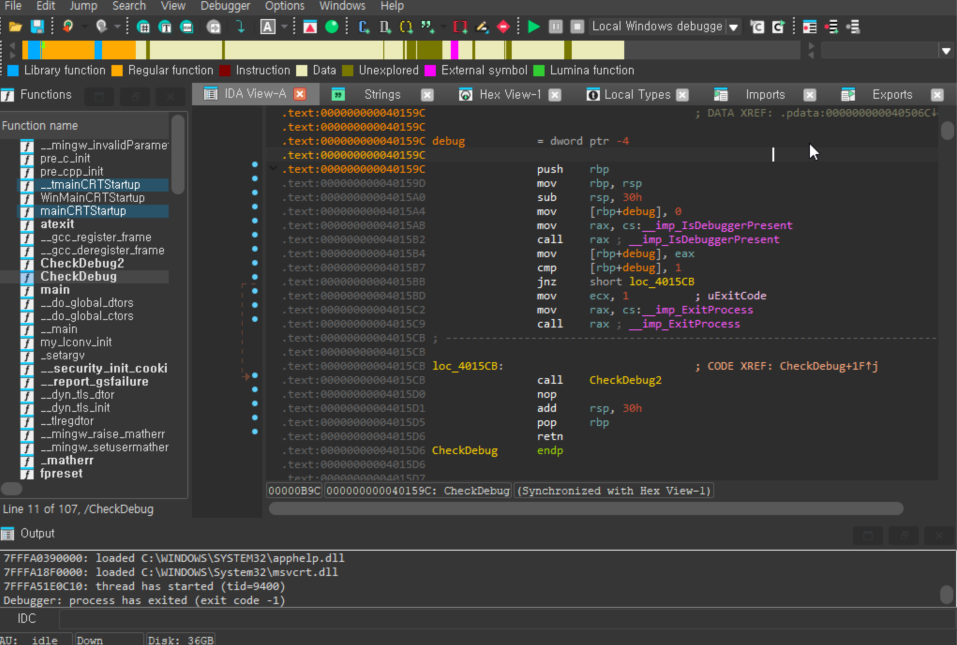Open the Local Windows debugger dropdown
The image size is (957, 645).
coord(733,27)
